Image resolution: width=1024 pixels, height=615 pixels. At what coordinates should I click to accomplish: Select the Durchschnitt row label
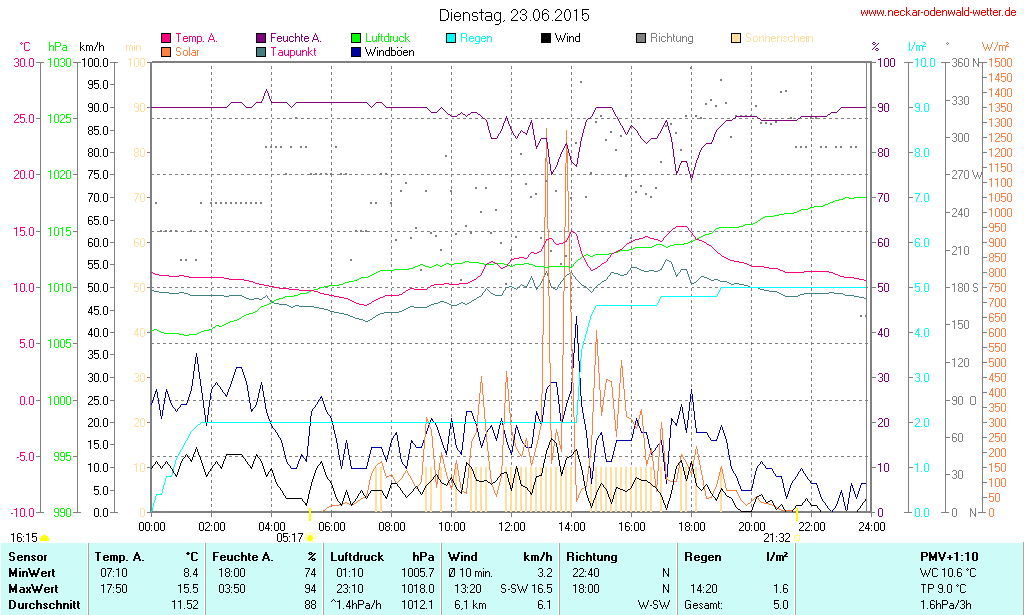pyautogui.click(x=41, y=605)
